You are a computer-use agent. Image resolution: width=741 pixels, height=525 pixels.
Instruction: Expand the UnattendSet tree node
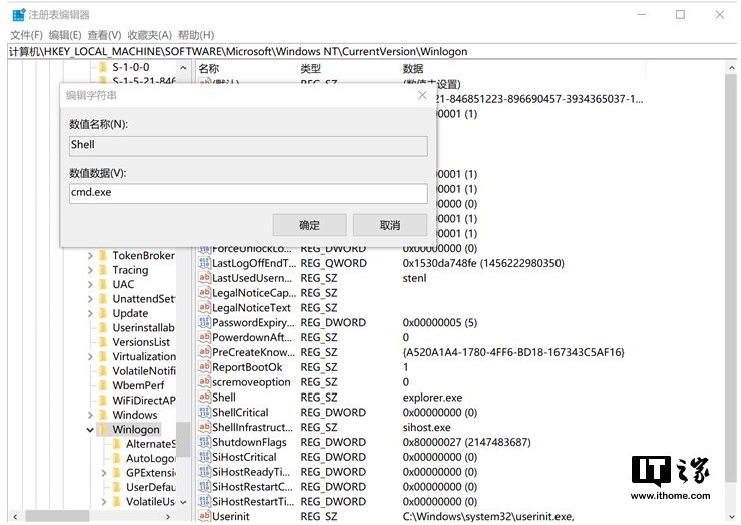pos(90,299)
